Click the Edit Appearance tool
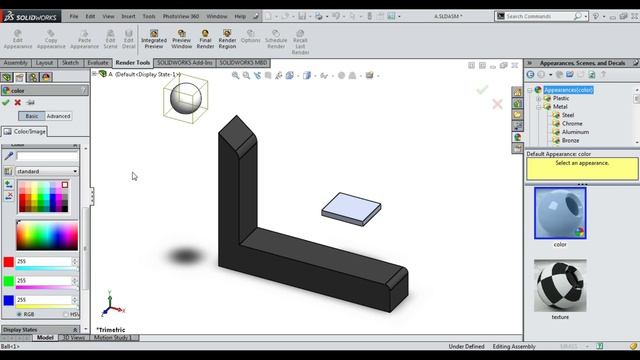The height and width of the screenshot is (360, 640). [18, 39]
